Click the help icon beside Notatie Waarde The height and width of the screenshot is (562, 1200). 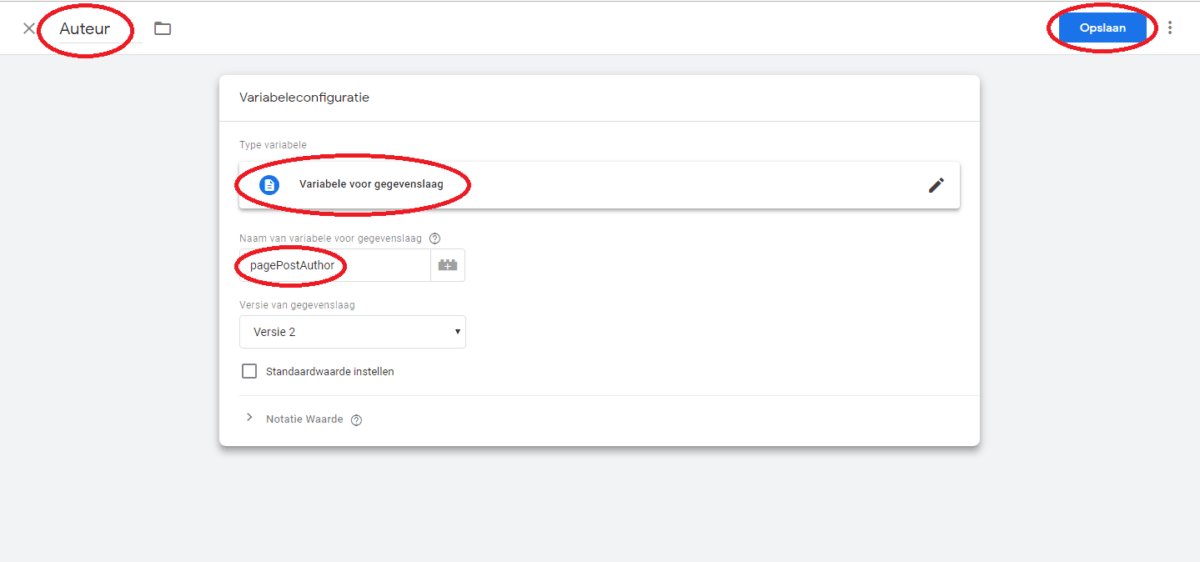point(356,420)
